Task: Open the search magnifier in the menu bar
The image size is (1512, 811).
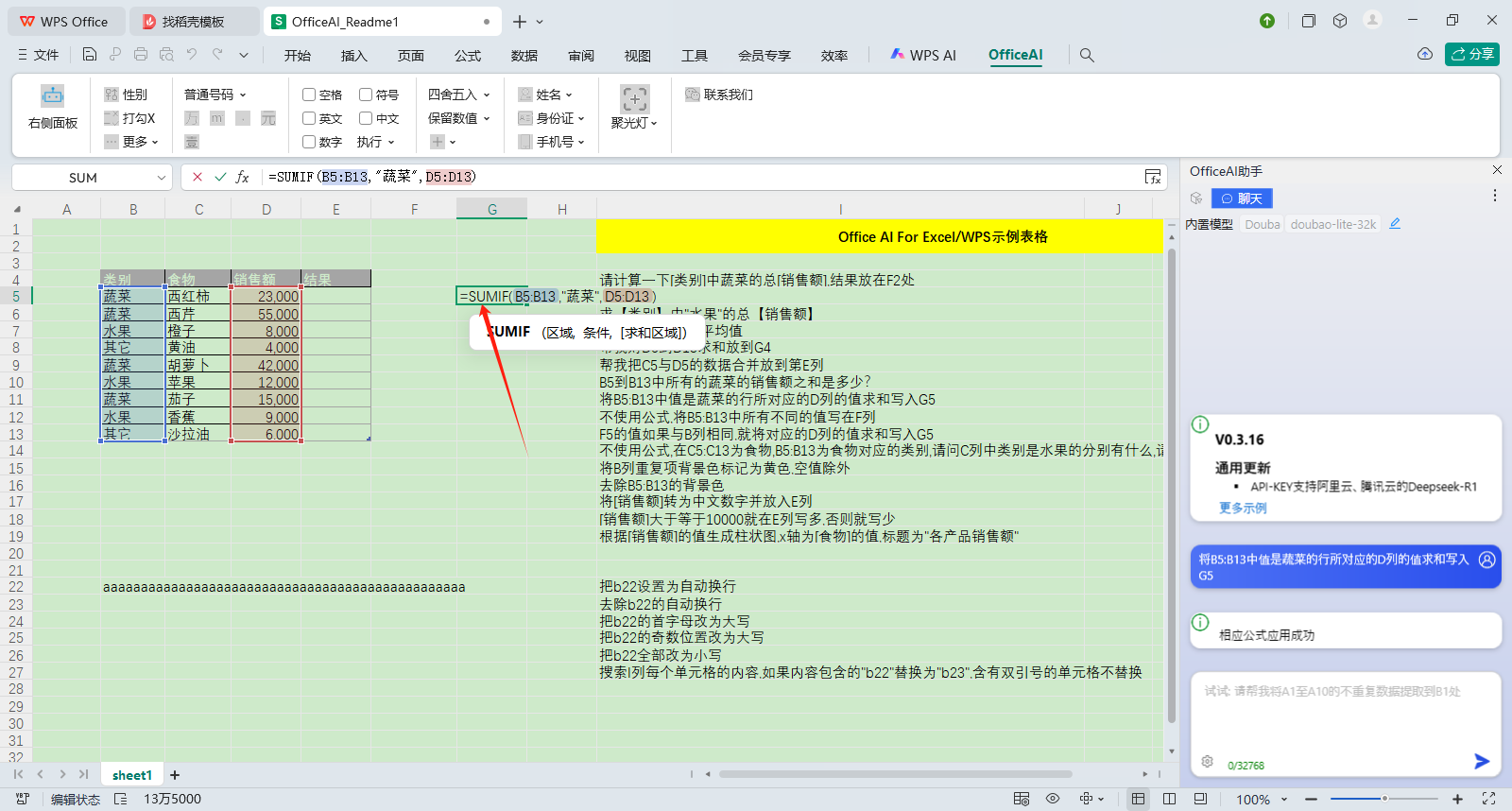Action: (x=1087, y=55)
